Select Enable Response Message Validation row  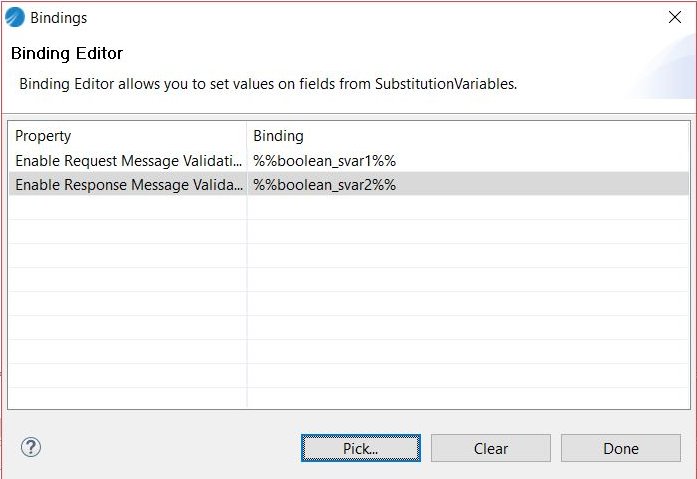point(127,184)
